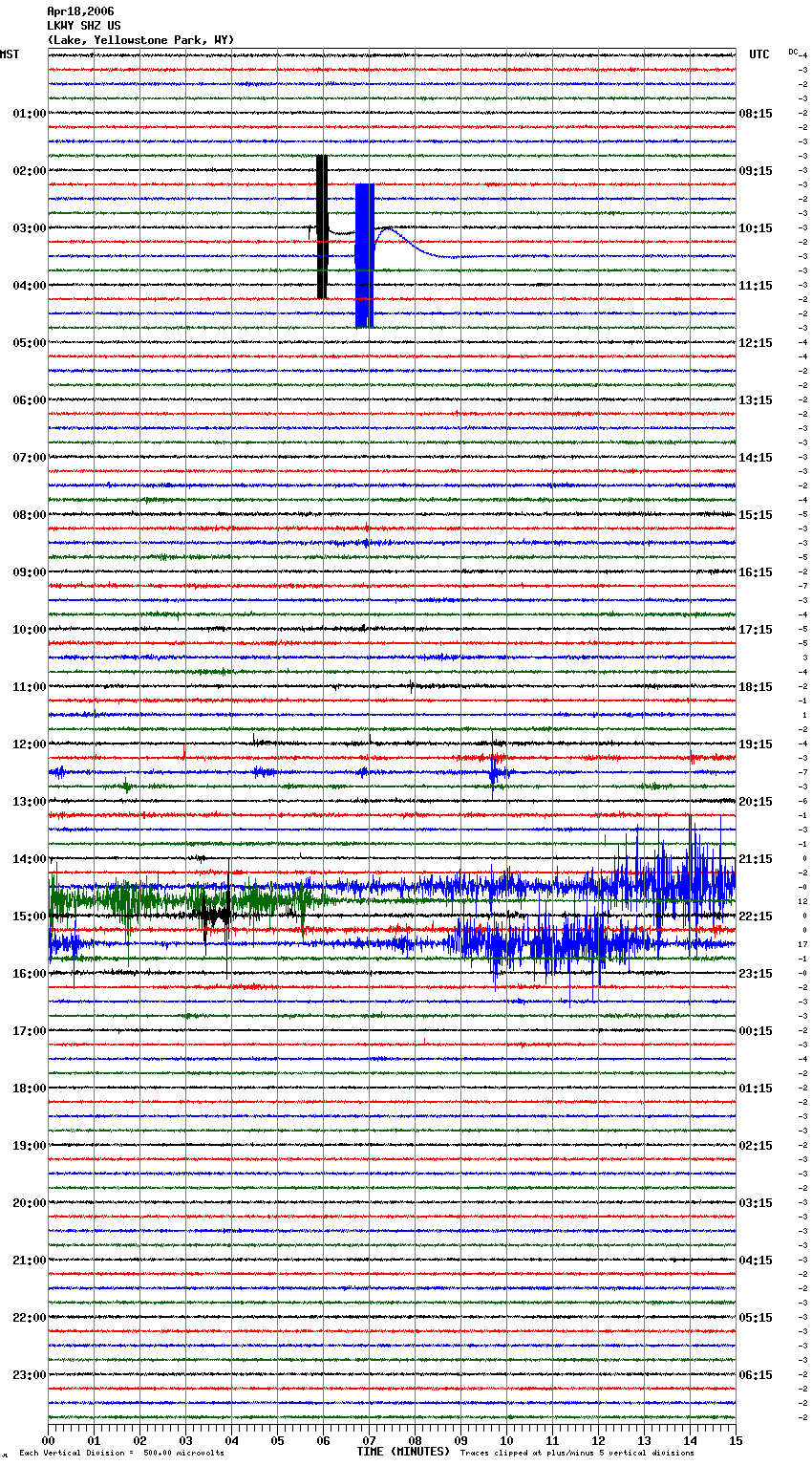Screen dimensions: 812x1466
Task: Click the '11:00' MST time label
Action: tap(30, 687)
